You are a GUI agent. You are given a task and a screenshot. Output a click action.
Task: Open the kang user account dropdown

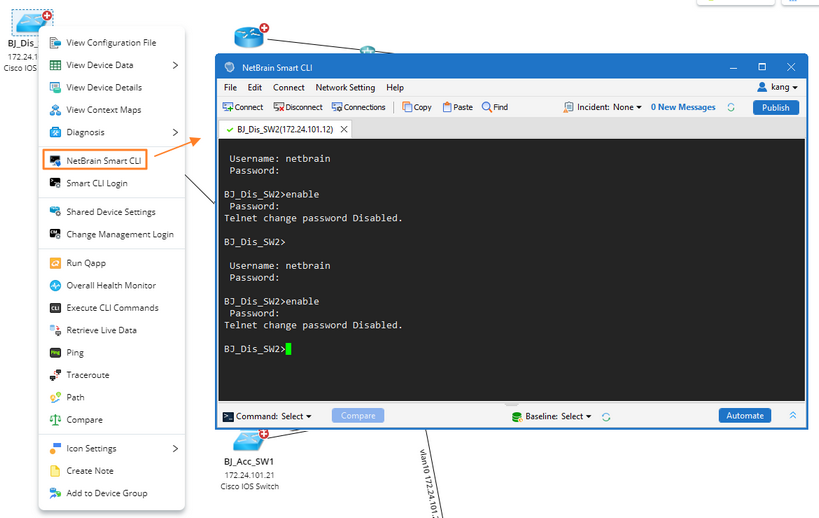(777, 87)
